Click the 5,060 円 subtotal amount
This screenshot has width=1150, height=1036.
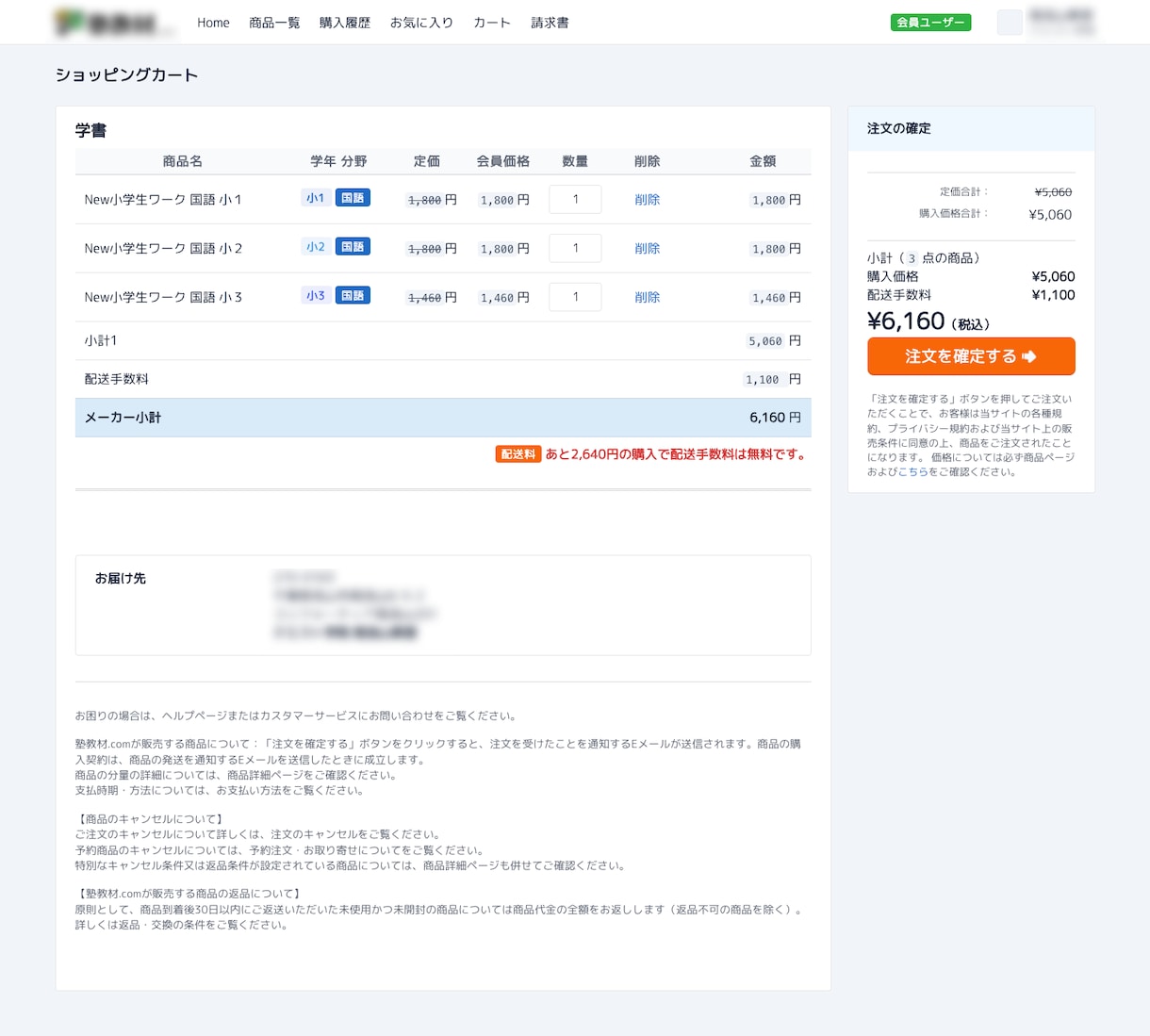pos(775,341)
